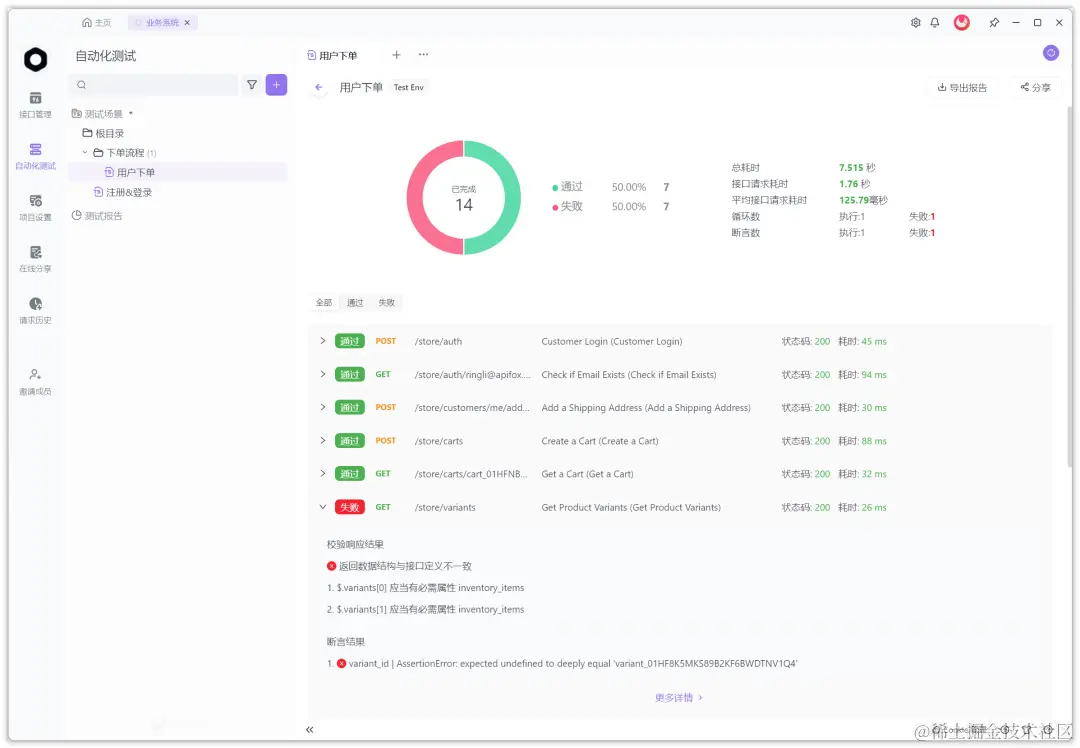This screenshot has height=748, width=1080.
Task: Click the filter funnel icon
Action: (252, 85)
